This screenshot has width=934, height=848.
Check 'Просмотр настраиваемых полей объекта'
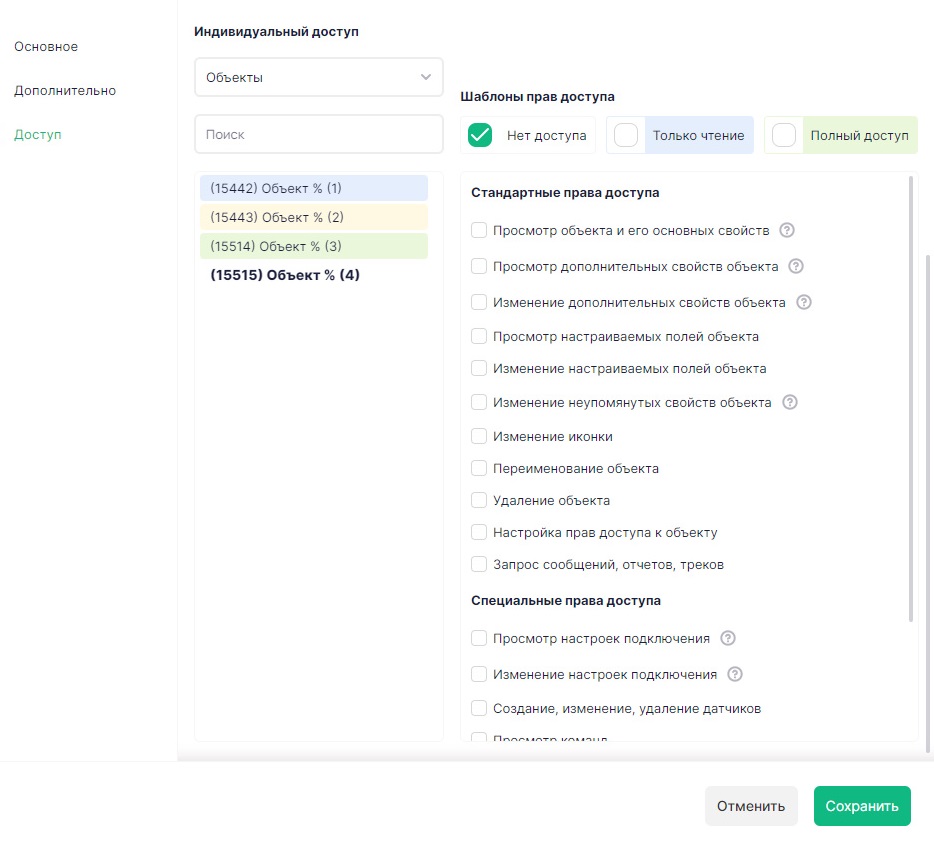(479, 336)
